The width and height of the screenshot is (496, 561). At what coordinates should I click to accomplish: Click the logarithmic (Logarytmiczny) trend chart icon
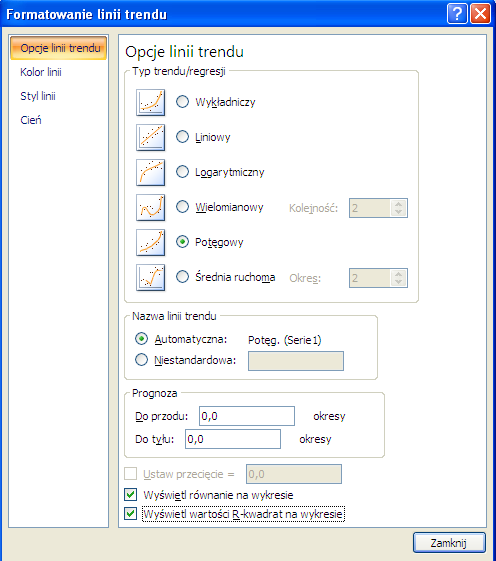[151, 172]
